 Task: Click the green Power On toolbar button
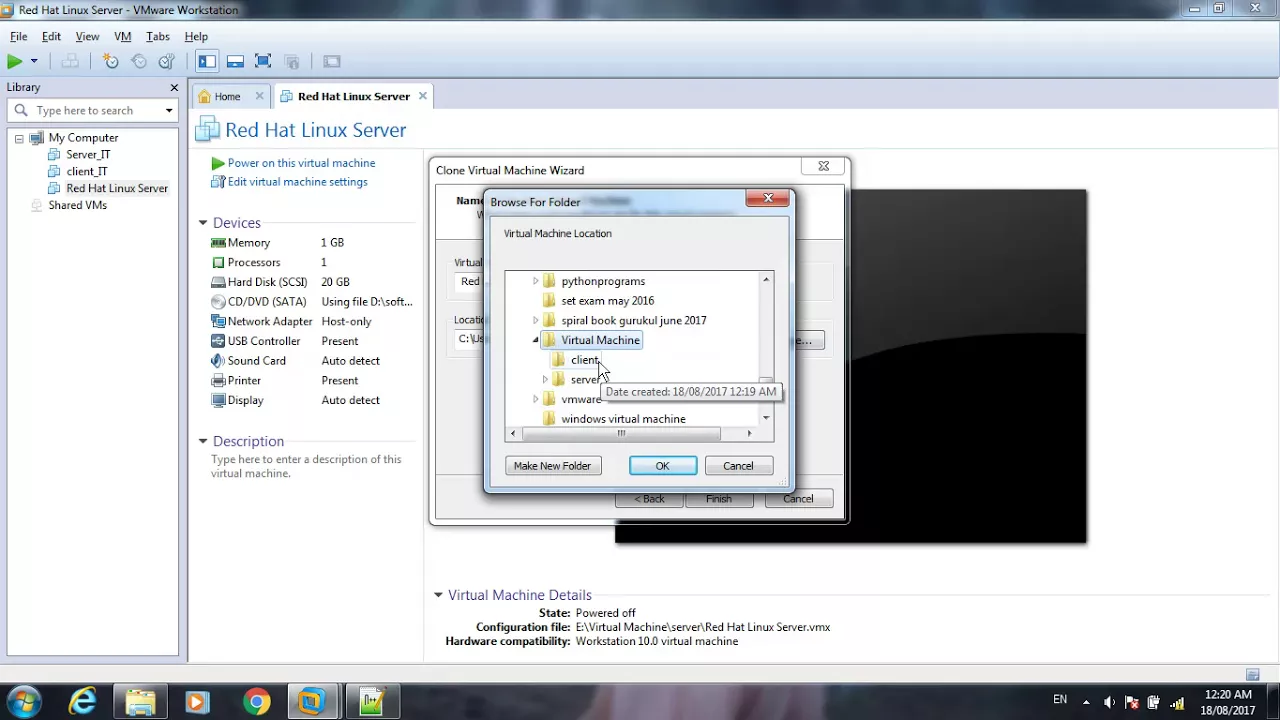14,62
